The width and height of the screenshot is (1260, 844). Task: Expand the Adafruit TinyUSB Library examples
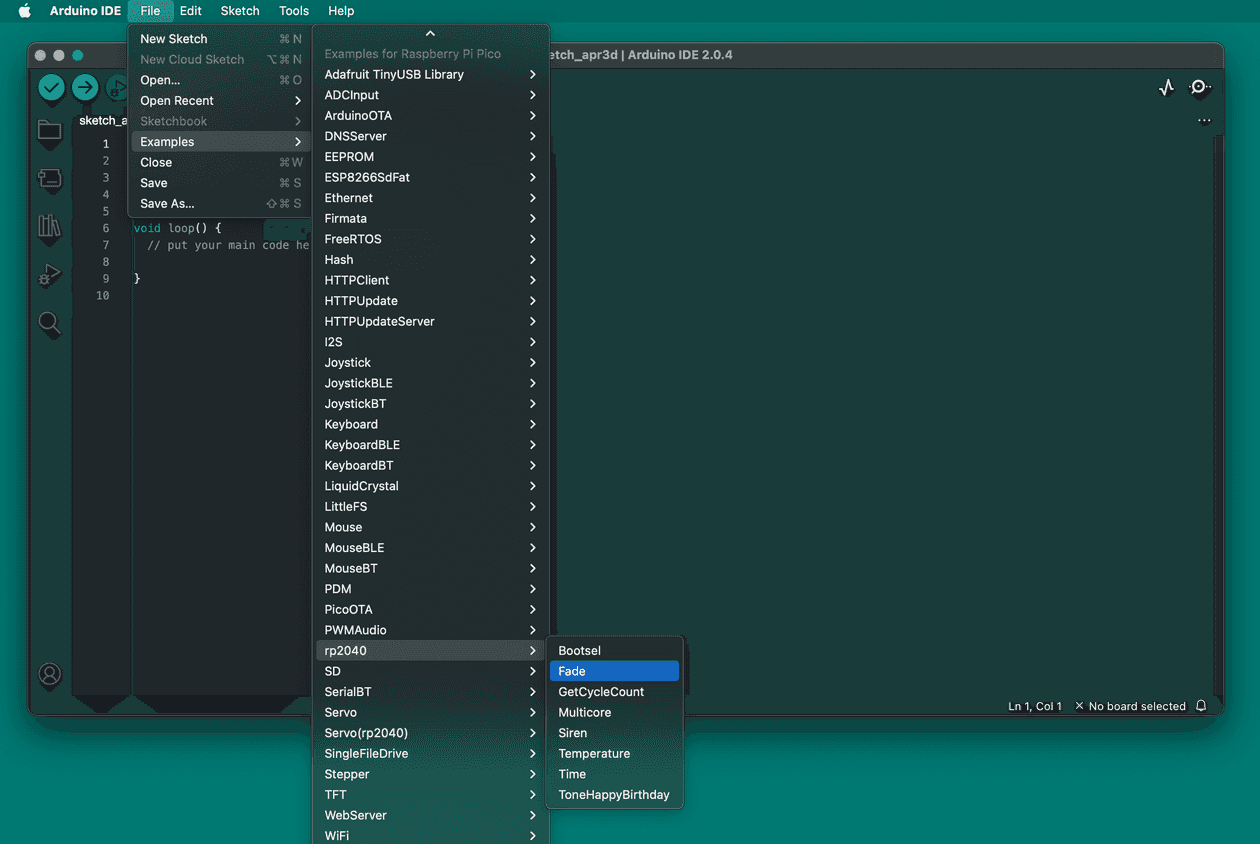pyautogui.click(x=430, y=75)
